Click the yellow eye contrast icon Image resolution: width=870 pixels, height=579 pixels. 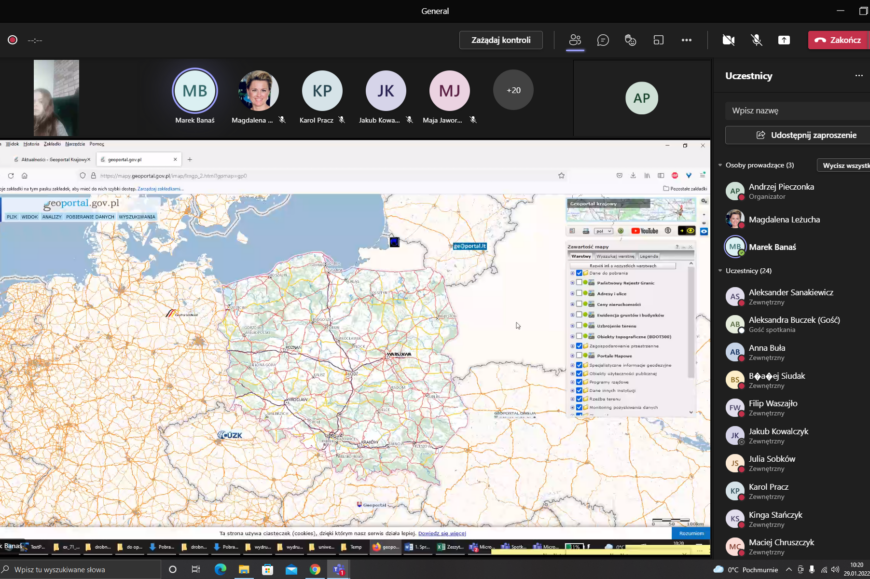687,231
